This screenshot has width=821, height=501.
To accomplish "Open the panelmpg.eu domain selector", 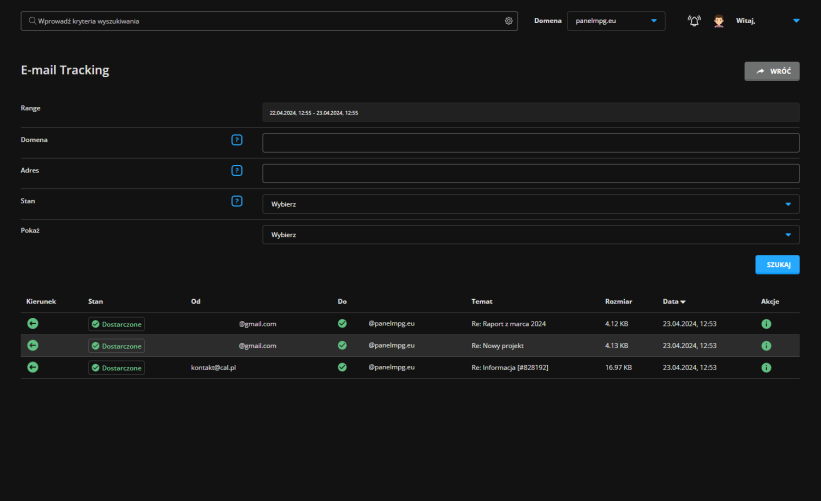I will click(615, 21).
